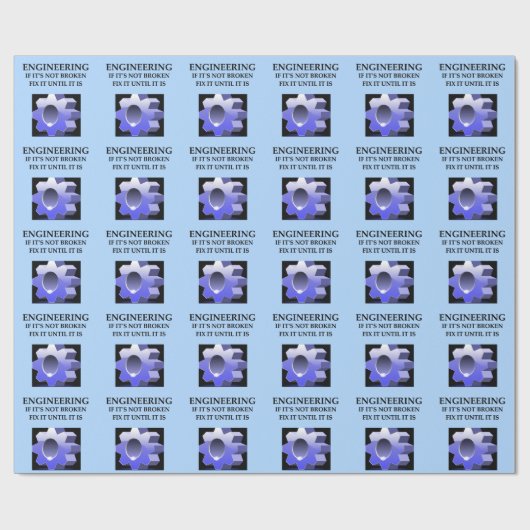Select gear icon in fourth row, fifth column
This screenshot has width=530, height=530.
[389, 365]
